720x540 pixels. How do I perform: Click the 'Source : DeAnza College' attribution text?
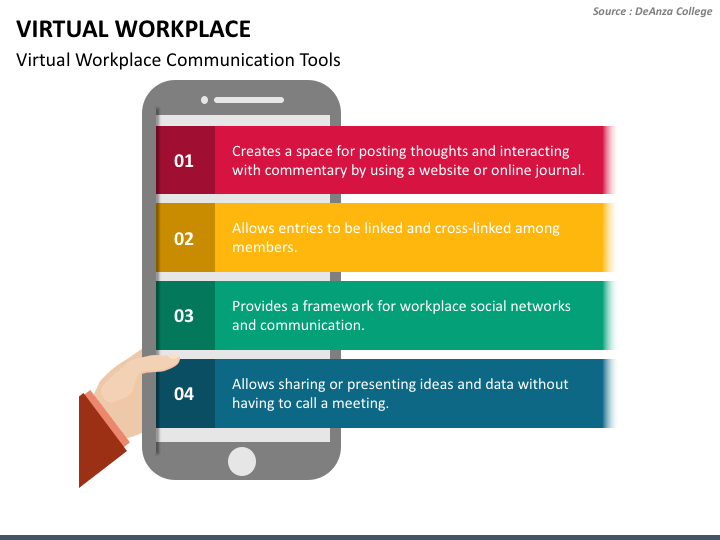tap(652, 11)
